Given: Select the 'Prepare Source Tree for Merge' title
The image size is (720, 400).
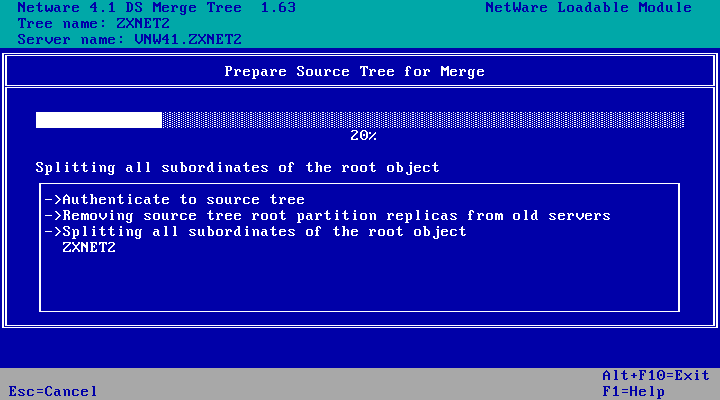Looking at the screenshot, I should (x=354, y=72).
